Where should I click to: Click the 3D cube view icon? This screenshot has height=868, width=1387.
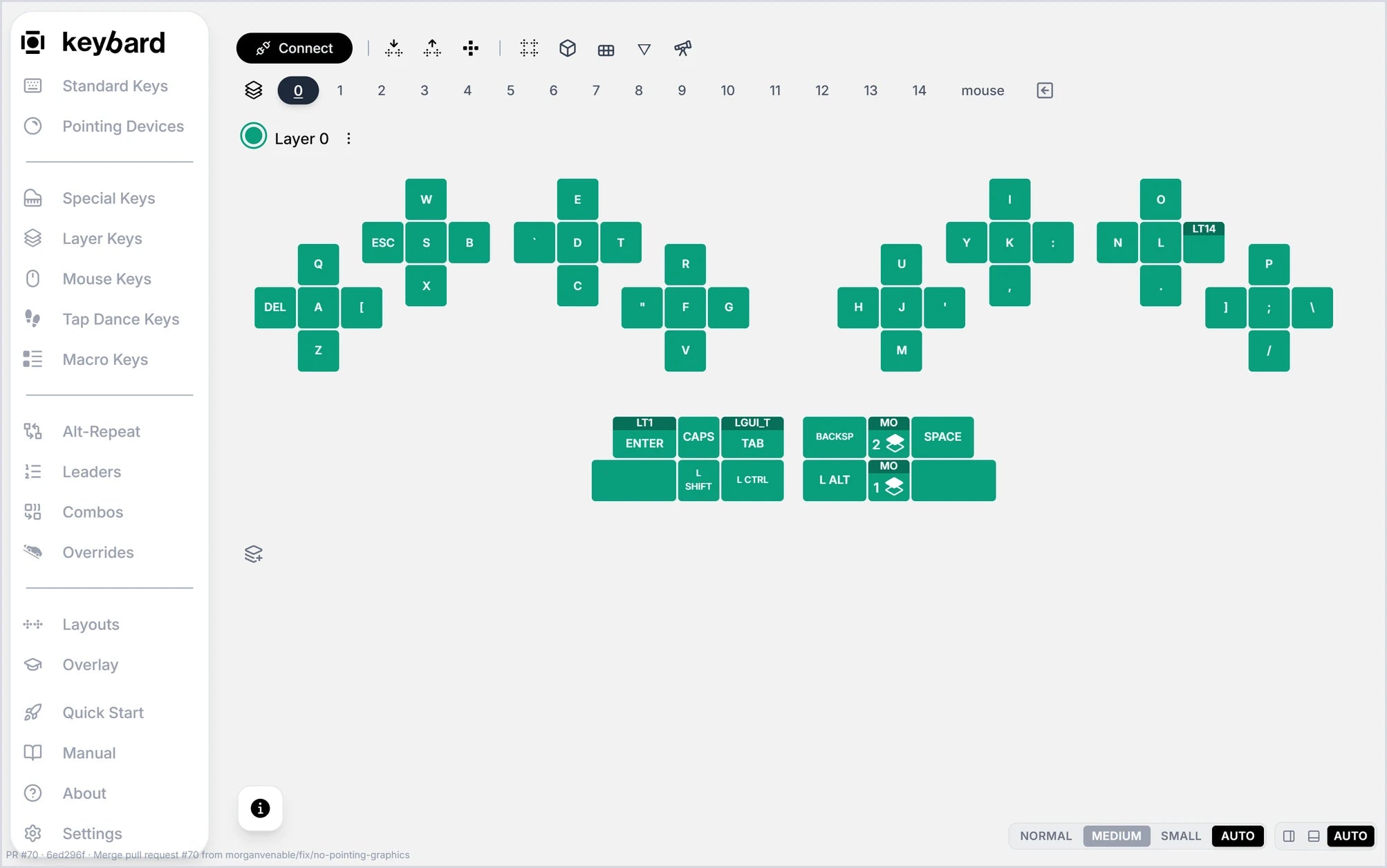(x=568, y=48)
